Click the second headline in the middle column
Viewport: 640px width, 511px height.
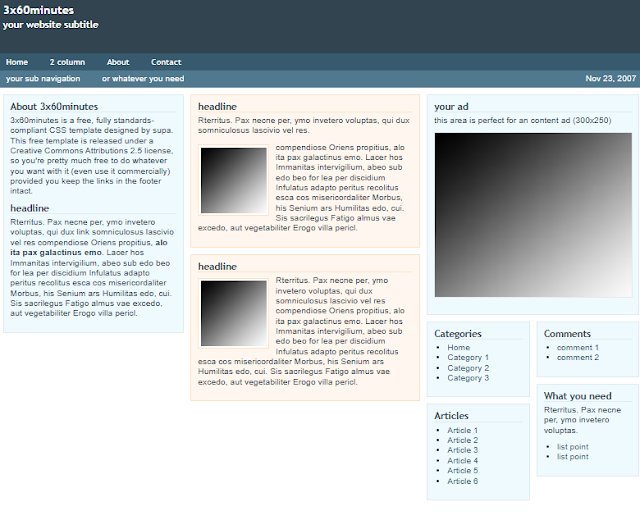click(x=217, y=267)
